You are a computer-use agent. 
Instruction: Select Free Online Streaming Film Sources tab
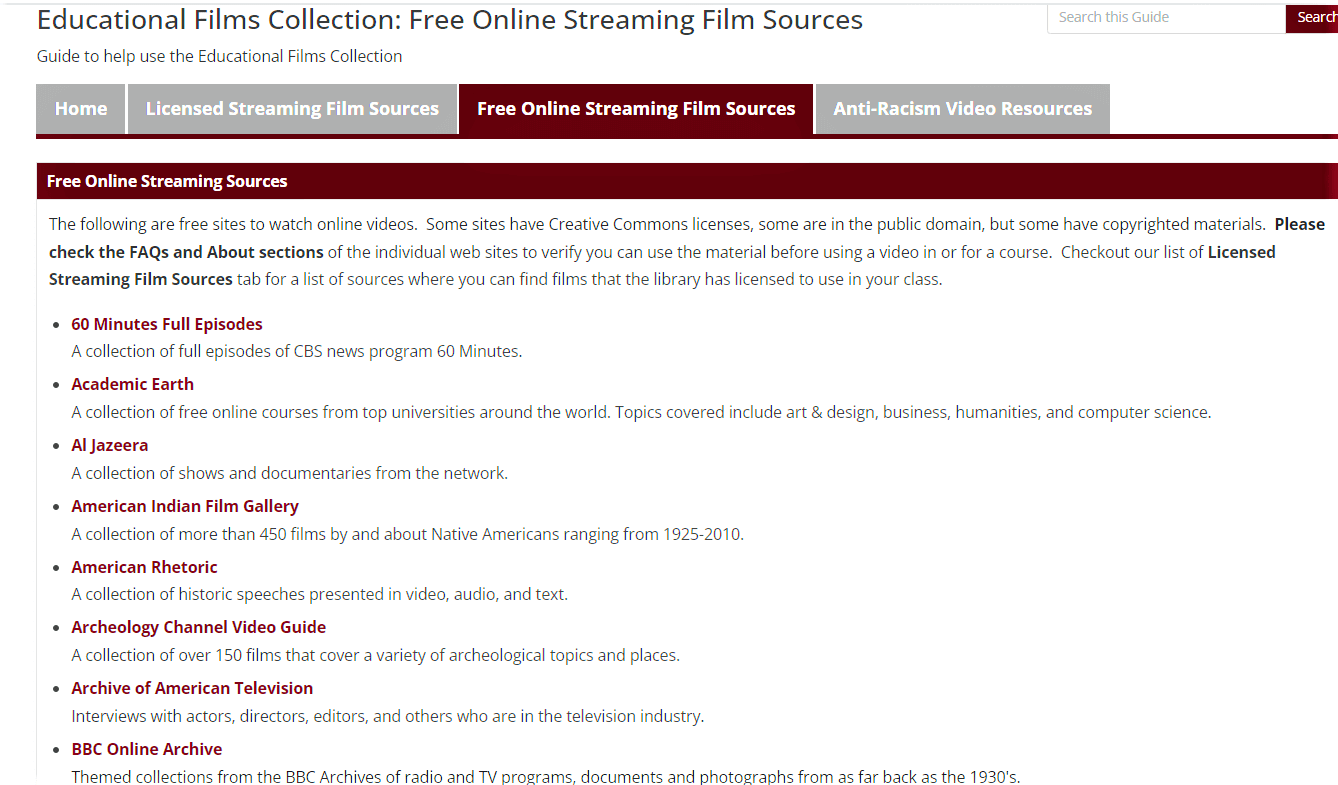(636, 109)
